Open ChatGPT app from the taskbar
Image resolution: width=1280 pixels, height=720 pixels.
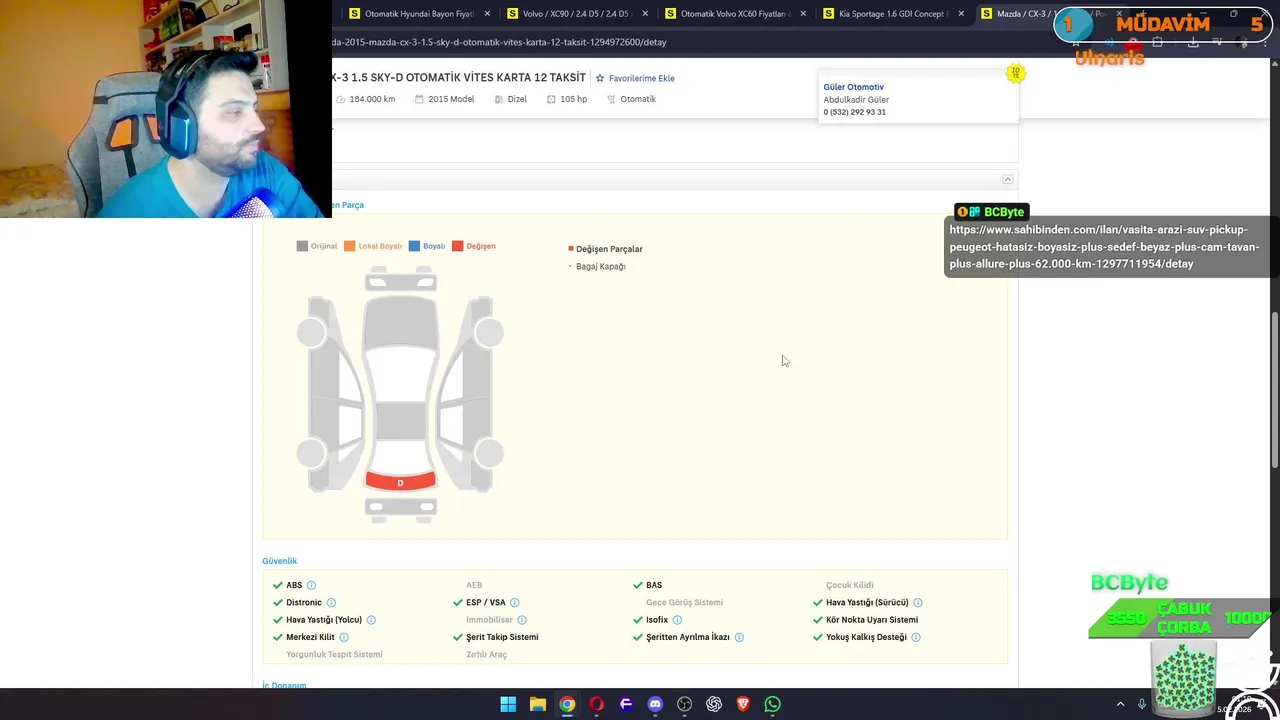[x=714, y=704]
